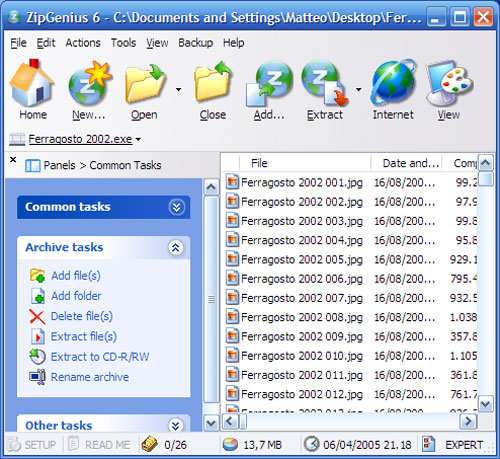Select Ferragosto 2002 001.jpg
The height and width of the screenshot is (459, 500).
(x=302, y=182)
